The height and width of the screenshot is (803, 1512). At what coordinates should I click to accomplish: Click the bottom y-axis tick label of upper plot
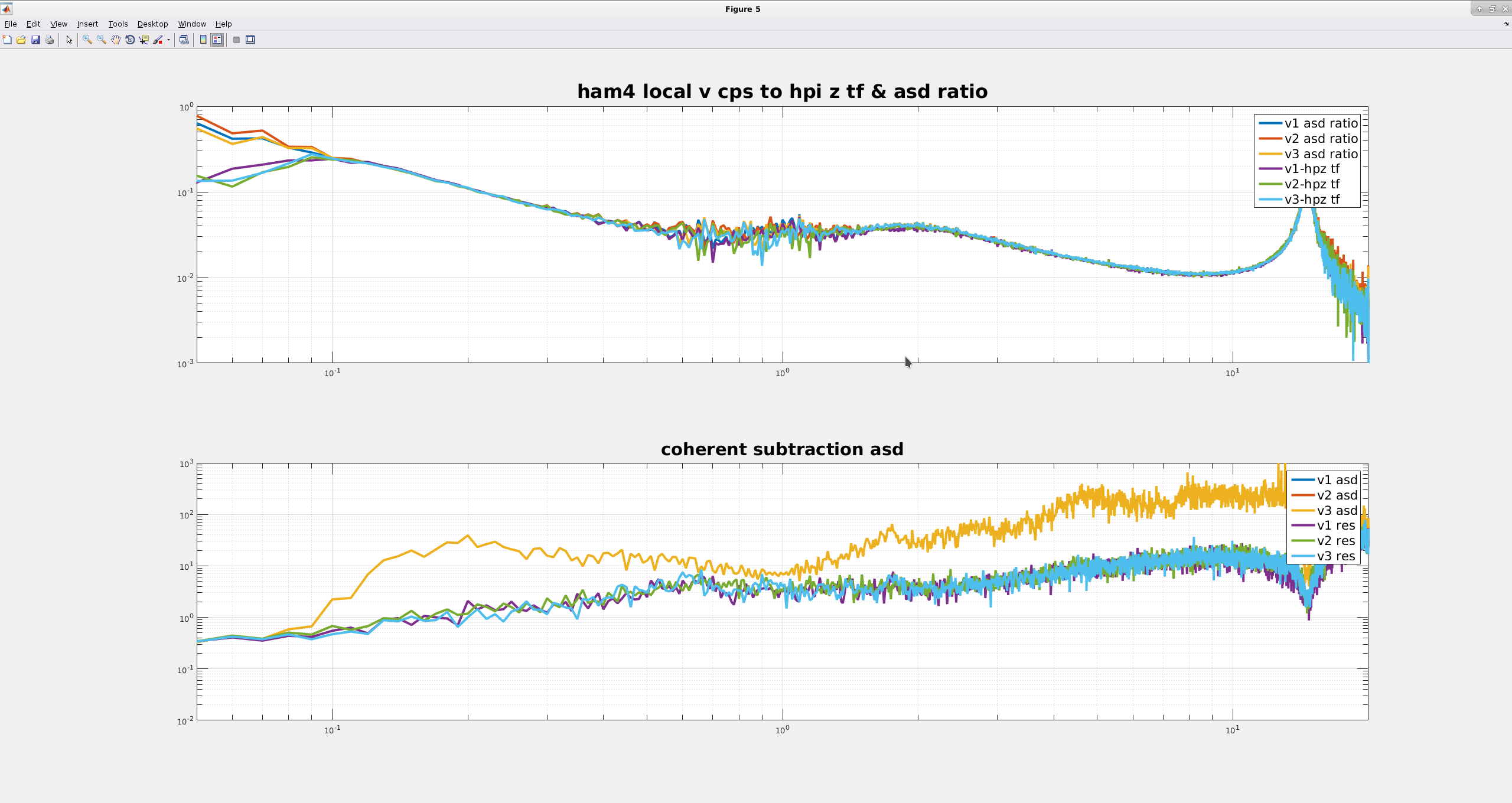tap(186, 364)
